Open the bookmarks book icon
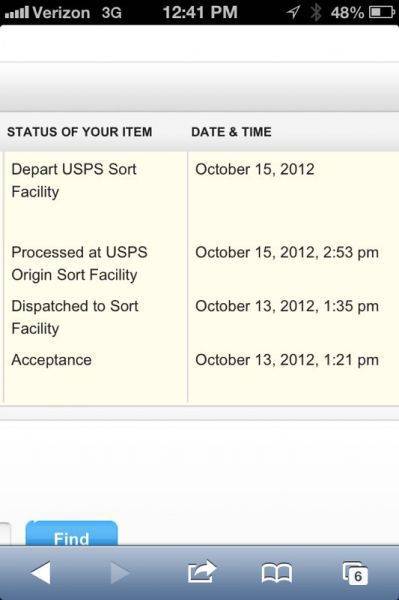The height and width of the screenshot is (600, 399). [x=277, y=573]
